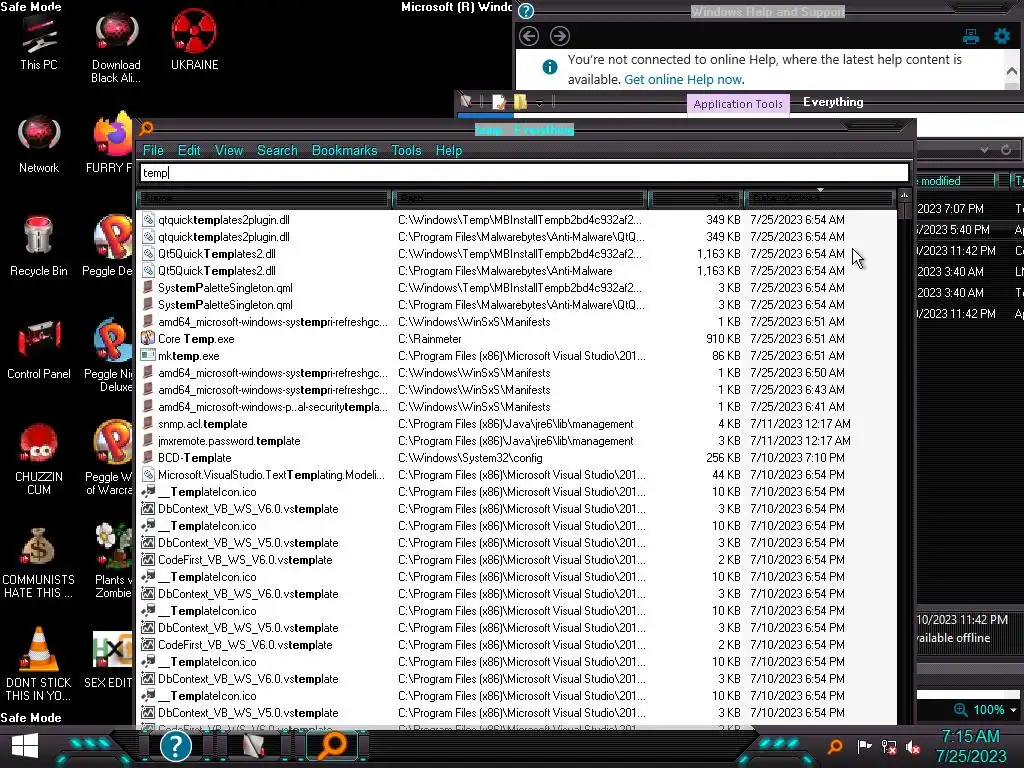Click the info icon in the Help notification
This screenshot has height=768, width=1024.
point(550,67)
